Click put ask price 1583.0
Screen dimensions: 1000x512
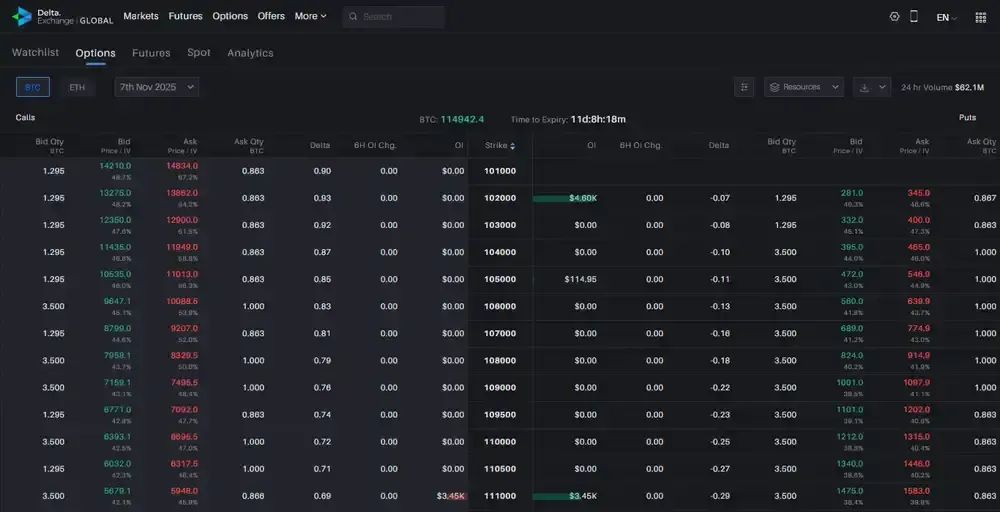pyautogui.click(x=916, y=490)
